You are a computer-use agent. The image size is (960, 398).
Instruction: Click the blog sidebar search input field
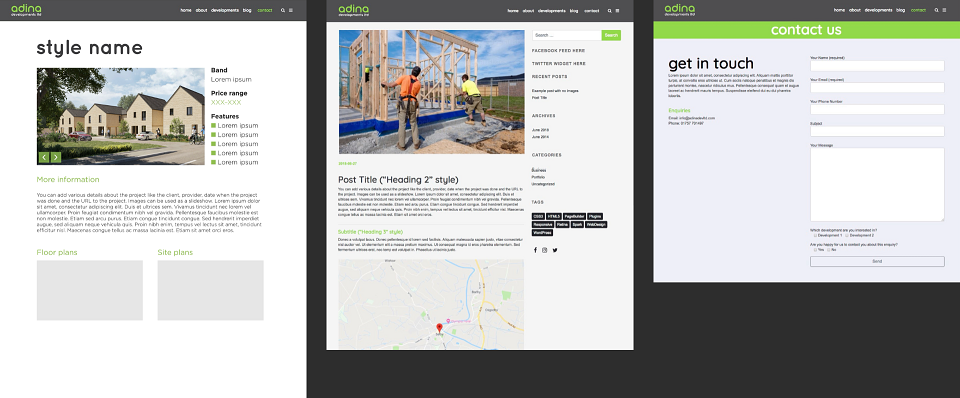567,36
